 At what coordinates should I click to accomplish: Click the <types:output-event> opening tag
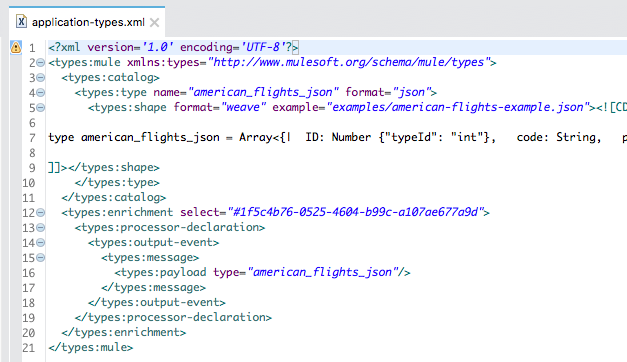pos(154,242)
